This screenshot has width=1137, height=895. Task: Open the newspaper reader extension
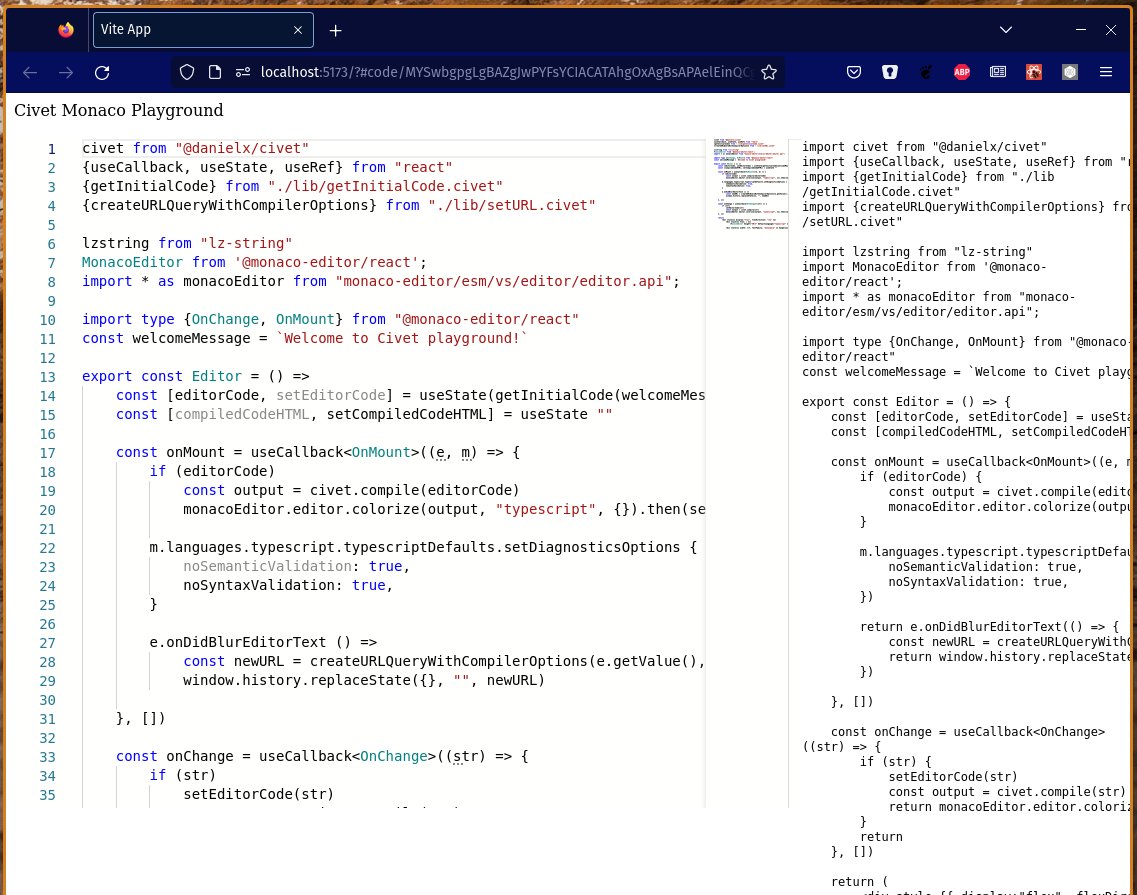coord(998,72)
